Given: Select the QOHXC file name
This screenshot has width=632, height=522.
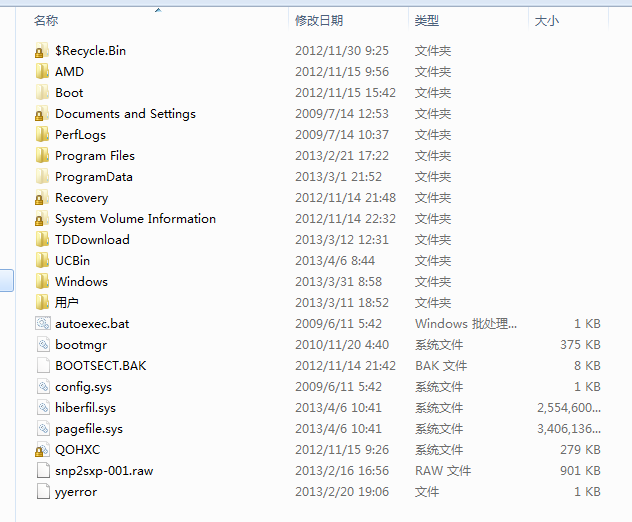Looking at the screenshot, I should pos(77,450).
